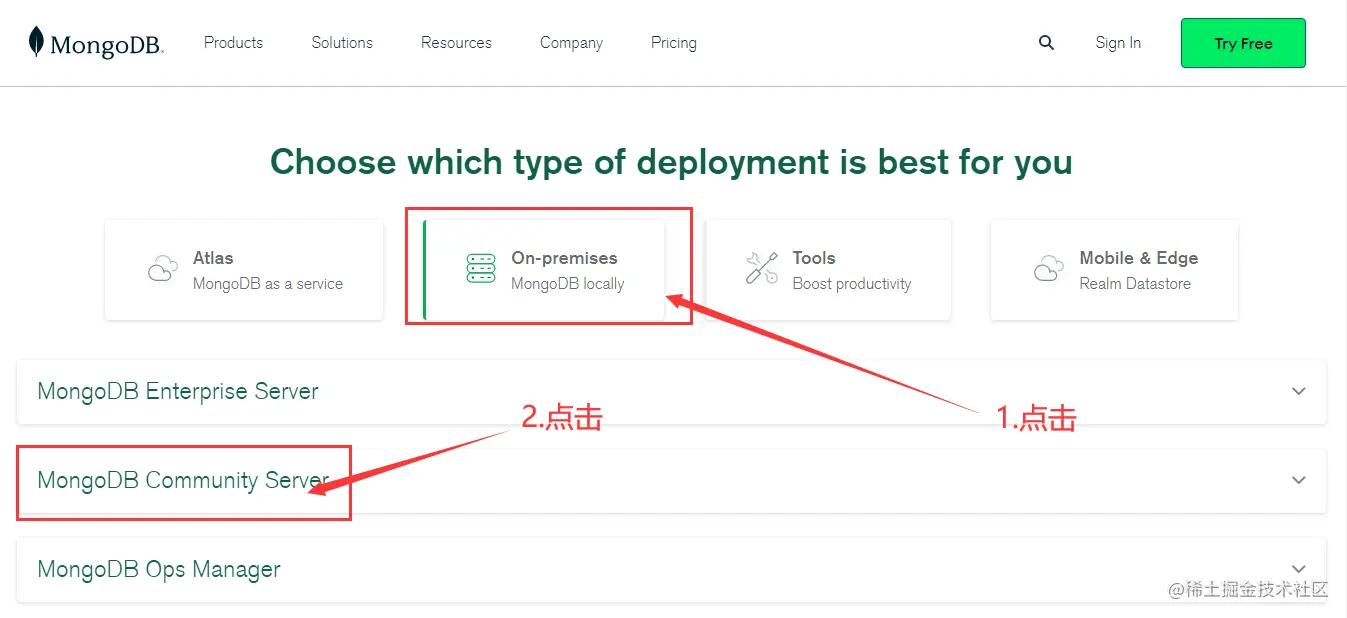
Task: Select the Mobile & Edge deployment tab
Action: click(x=1114, y=270)
